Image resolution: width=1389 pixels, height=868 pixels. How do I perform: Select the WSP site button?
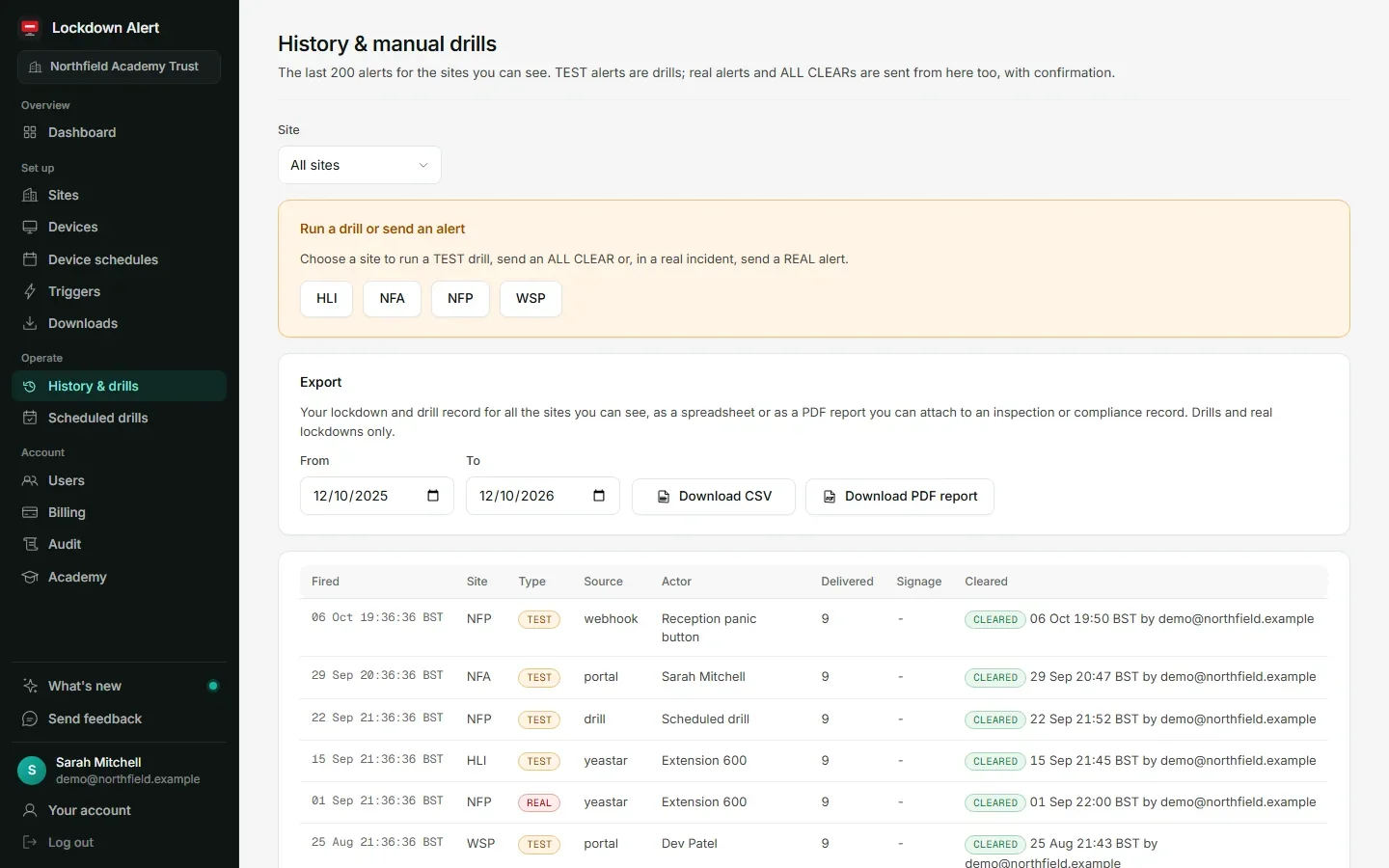click(x=531, y=298)
